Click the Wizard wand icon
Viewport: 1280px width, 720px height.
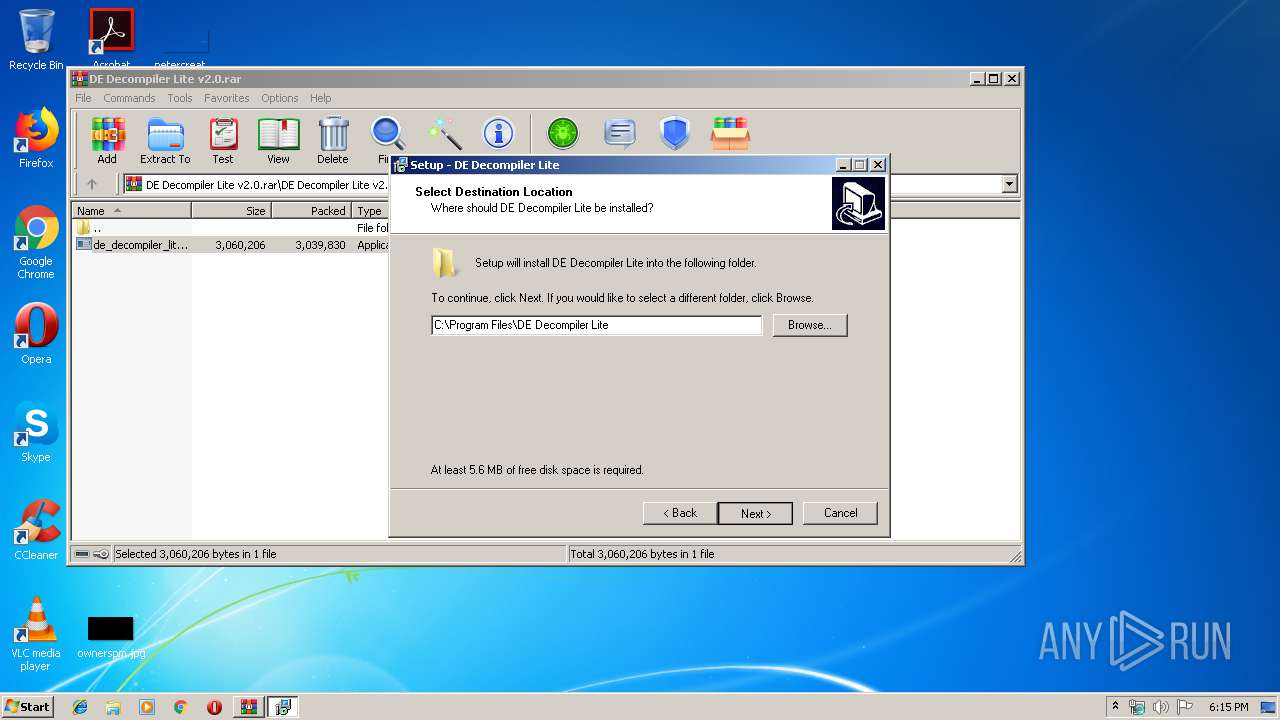click(444, 133)
